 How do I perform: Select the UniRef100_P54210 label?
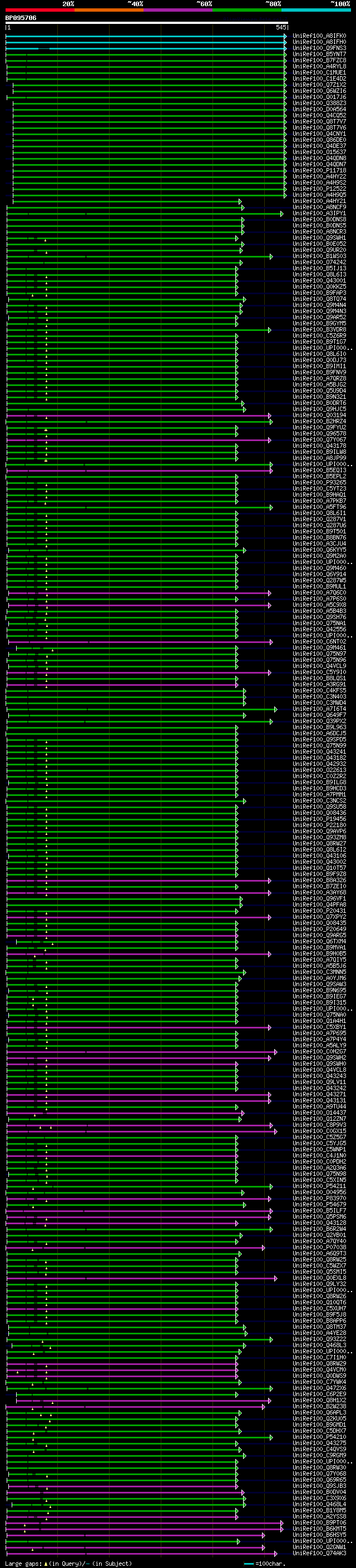[319, 1437]
